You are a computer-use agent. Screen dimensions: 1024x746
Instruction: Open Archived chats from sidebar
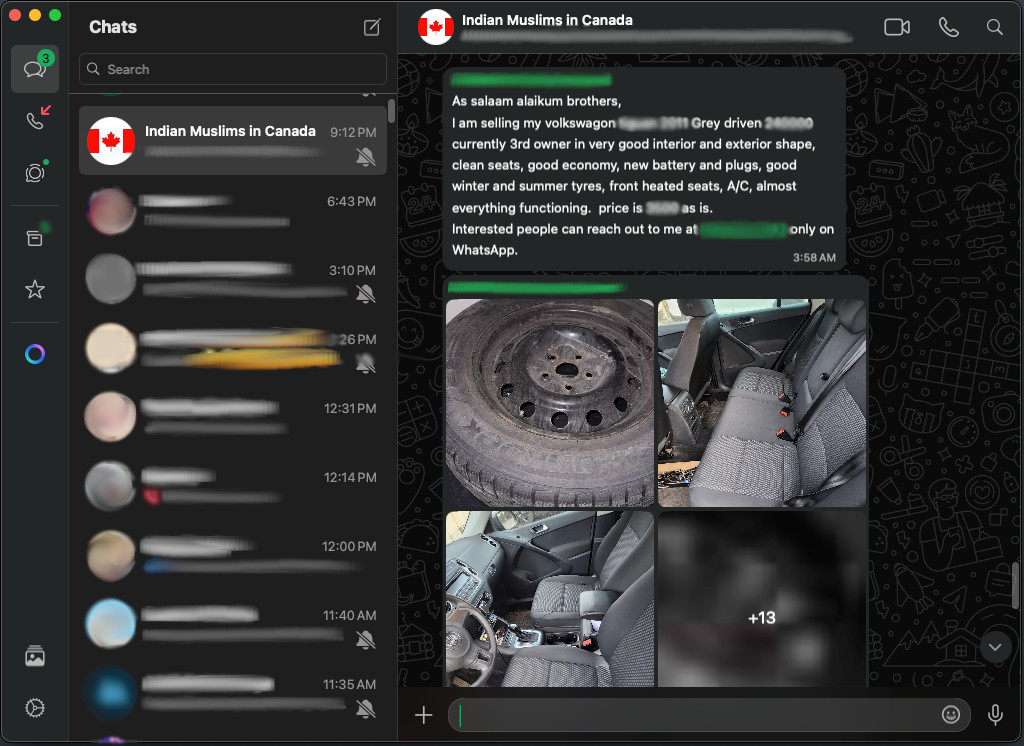pos(35,238)
